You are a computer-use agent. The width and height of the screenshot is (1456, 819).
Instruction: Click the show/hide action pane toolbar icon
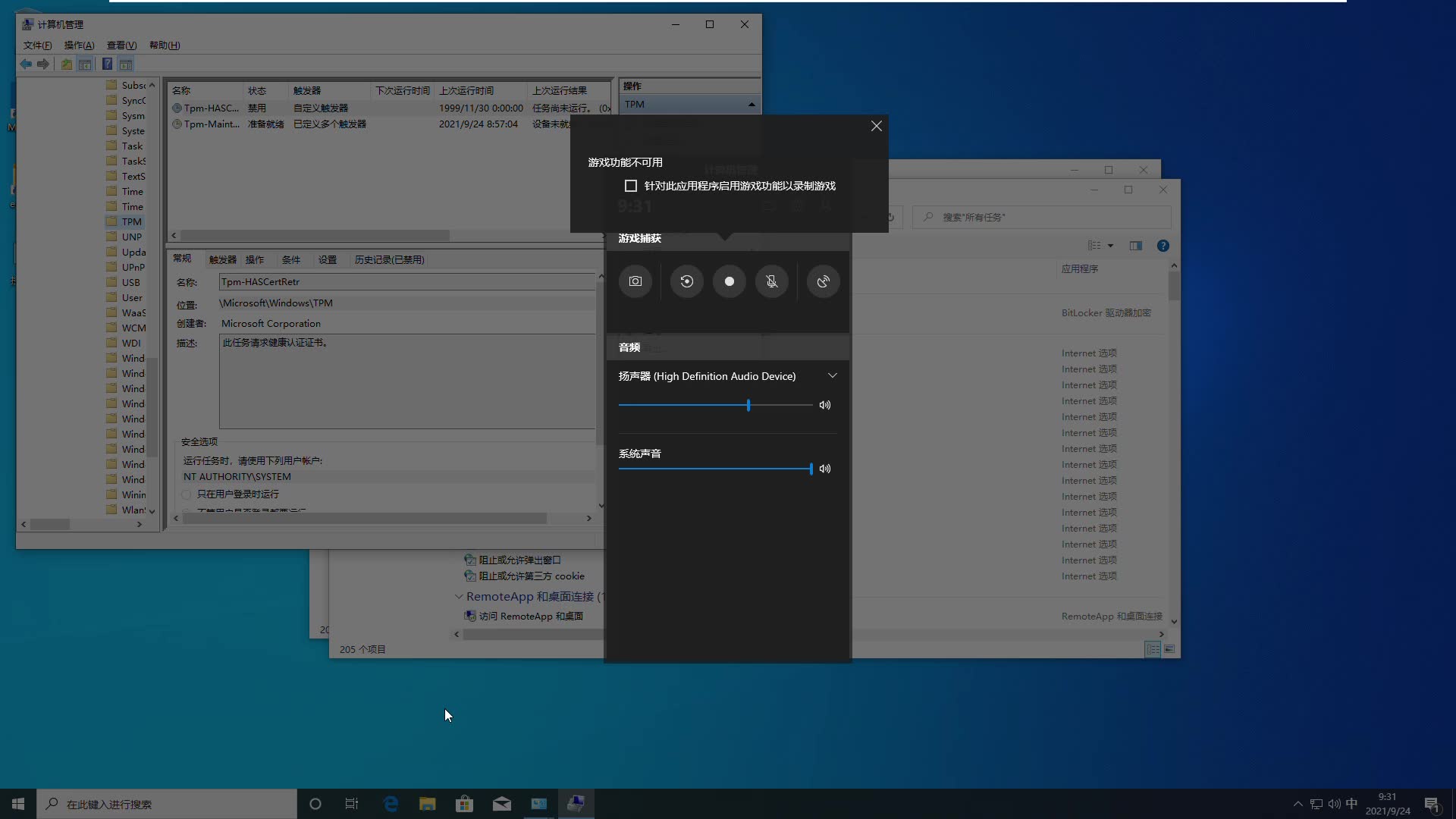(126, 64)
